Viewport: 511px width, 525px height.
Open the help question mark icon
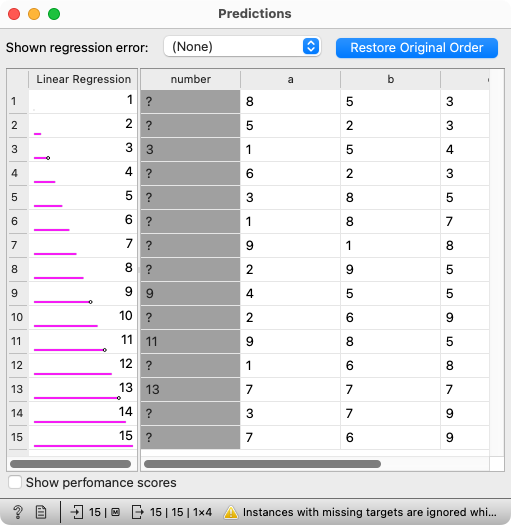click(x=17, y=512)
